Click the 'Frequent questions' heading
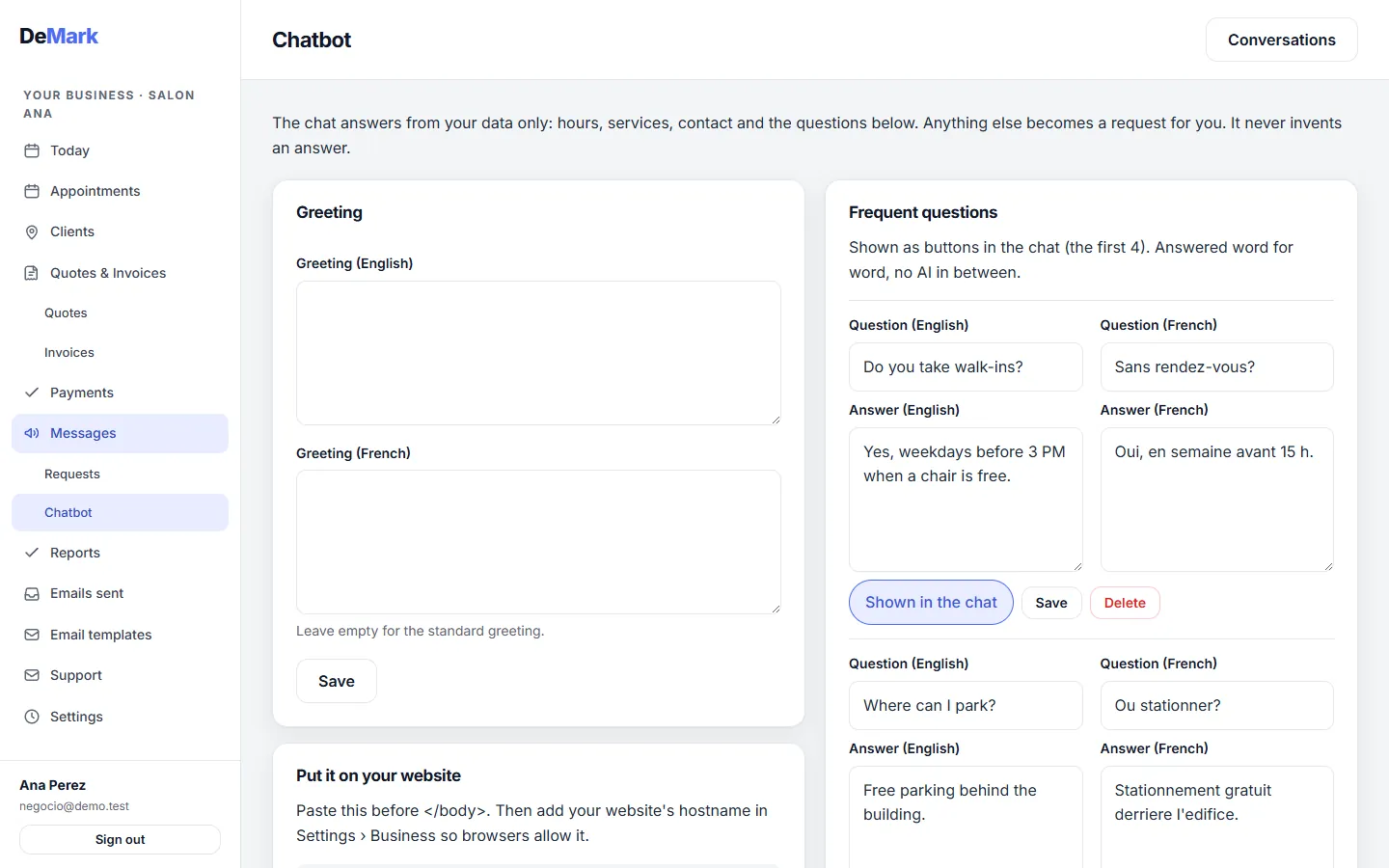 (923, 212)
